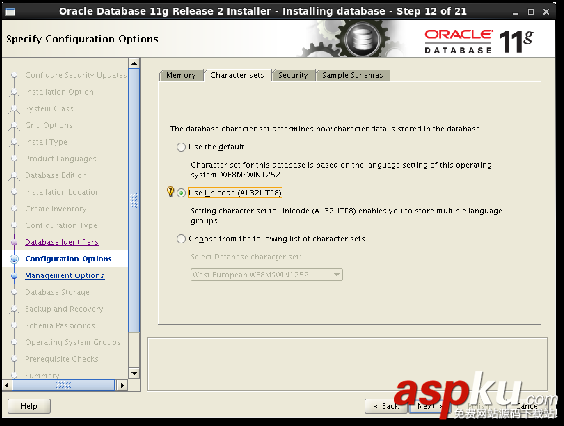Click the < Back button
This screenshot has width=564, height=426.
pos(386,406)
